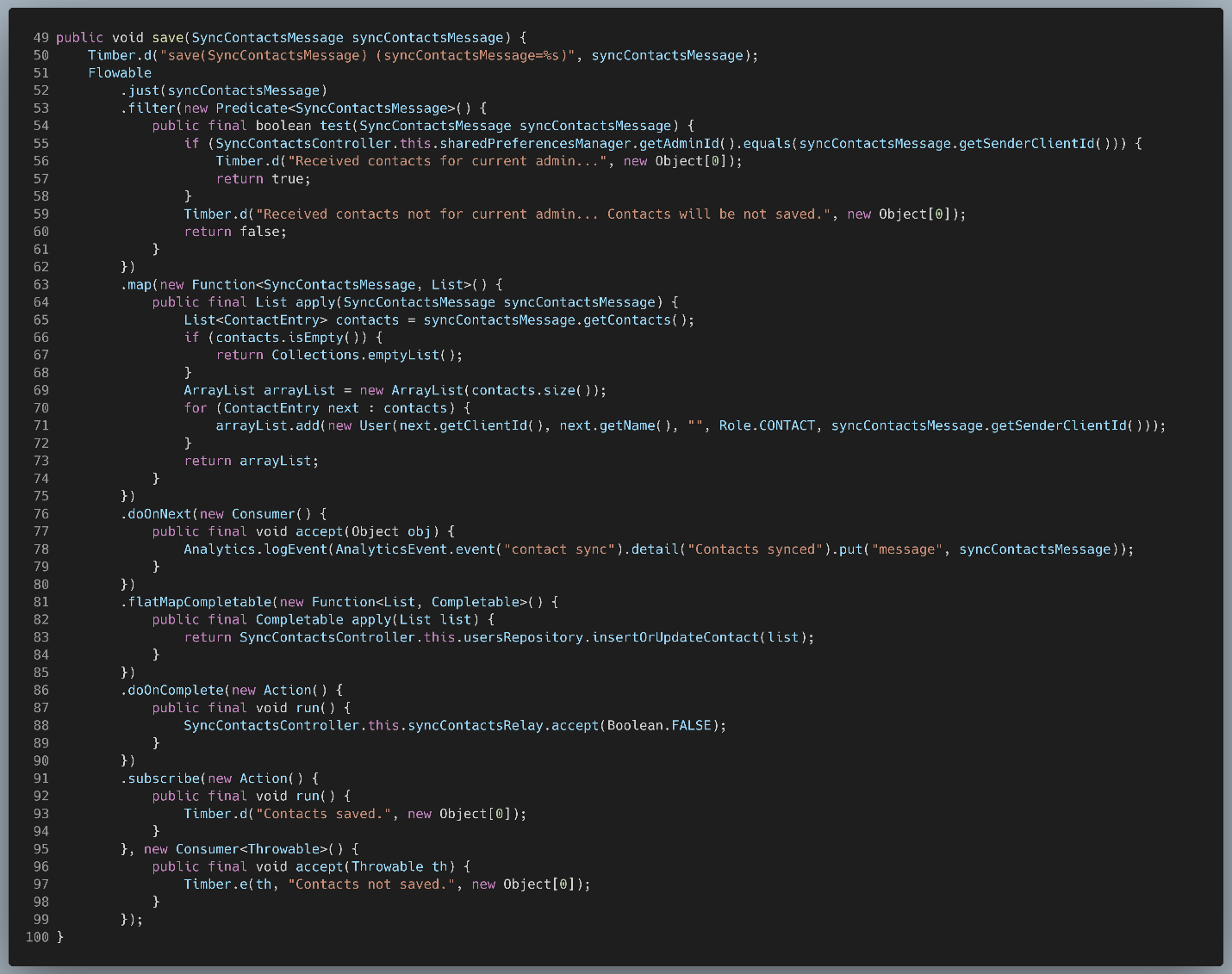Click the Boolean.FALSE argument

(659, 725)
